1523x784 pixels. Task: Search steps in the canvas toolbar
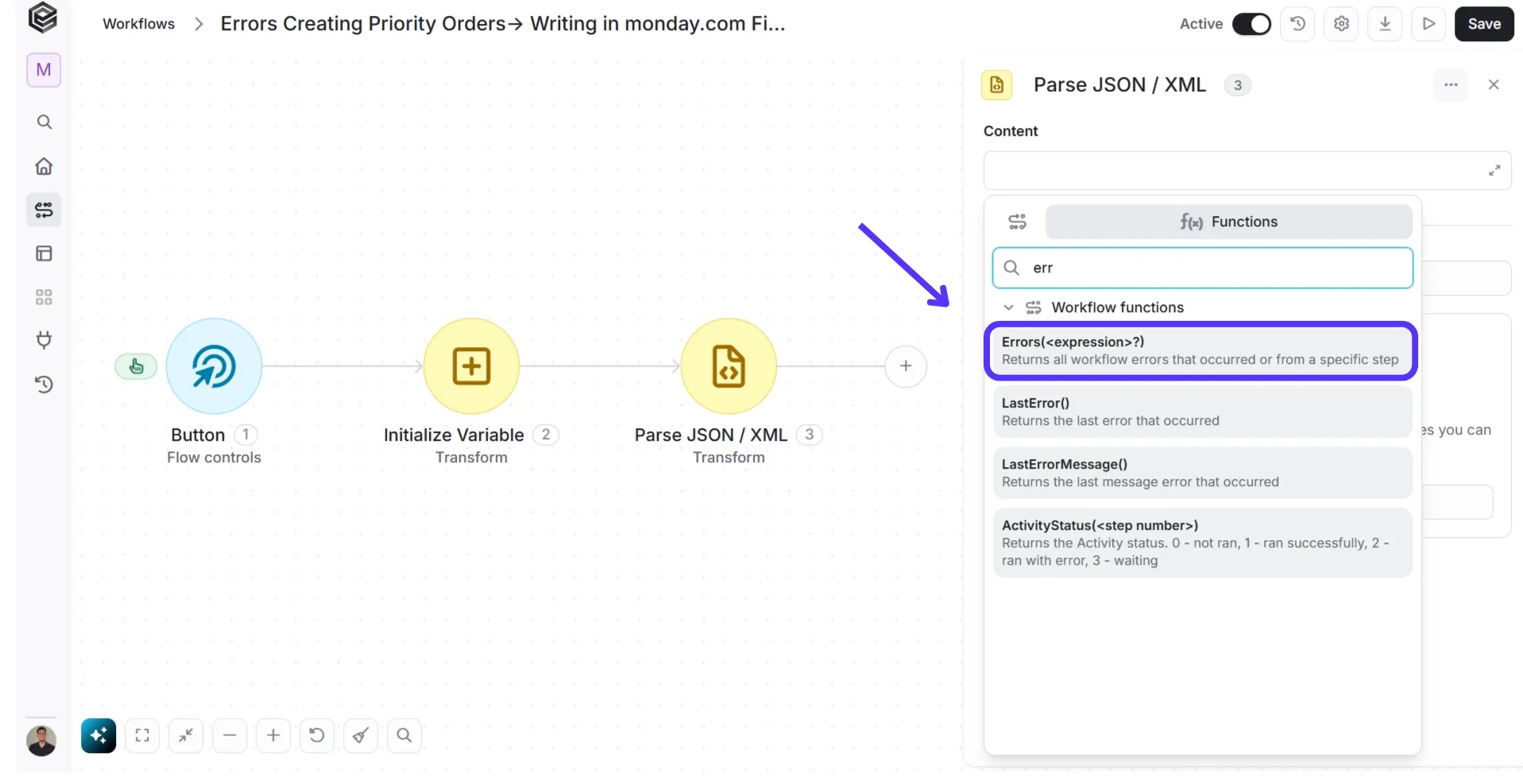coord(404,736)
